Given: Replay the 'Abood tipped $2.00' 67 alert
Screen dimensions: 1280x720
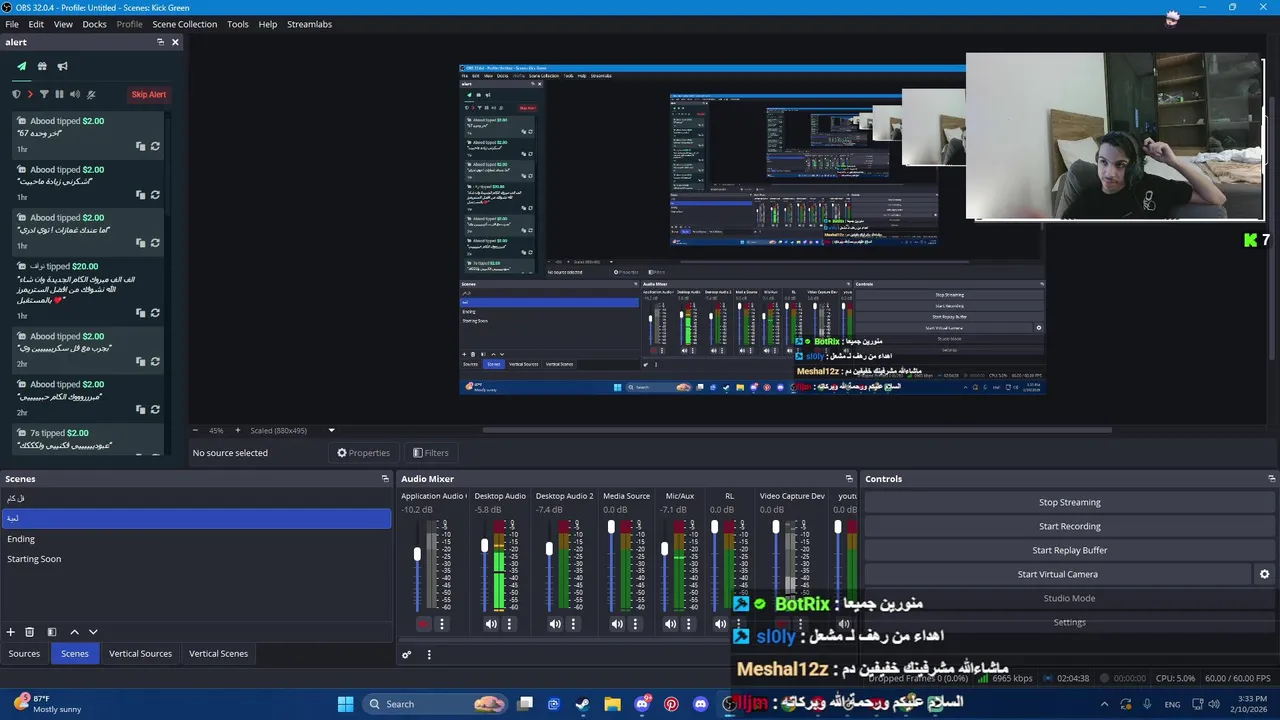Looking at the screenshot, I should tap(155, 146).
